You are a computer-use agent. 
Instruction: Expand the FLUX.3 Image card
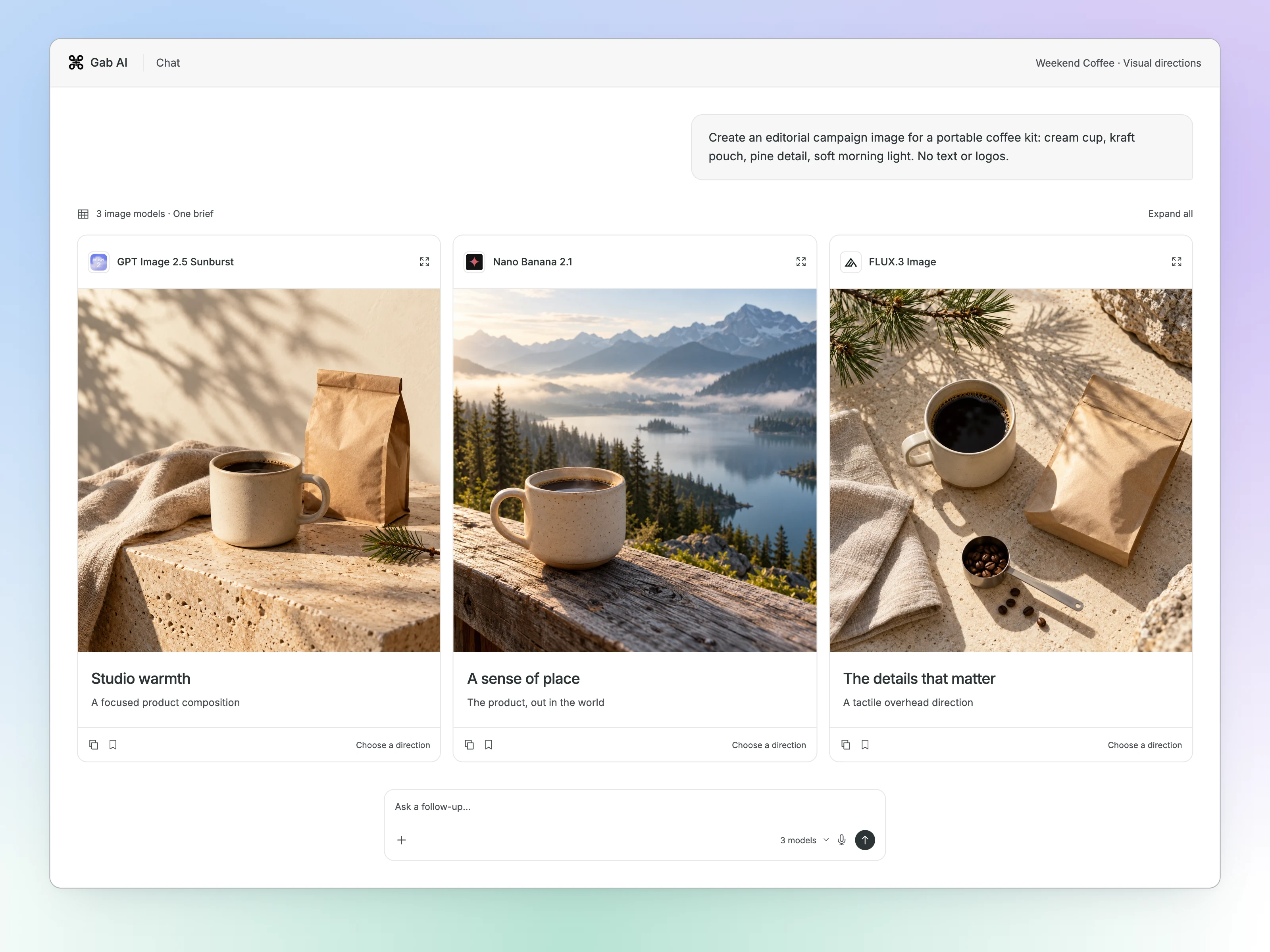1176,262
